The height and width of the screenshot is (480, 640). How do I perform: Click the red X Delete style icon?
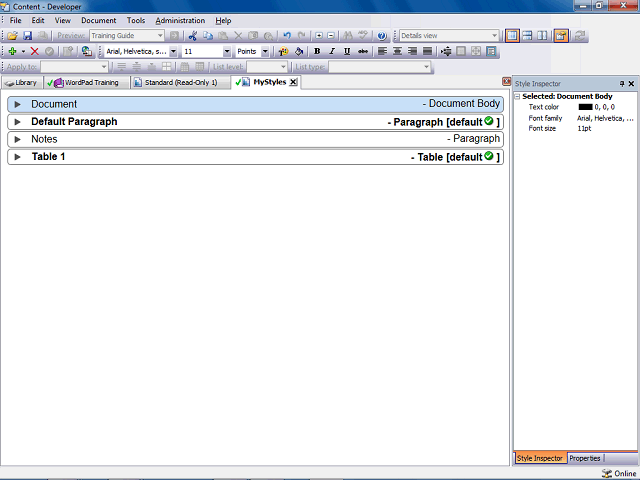35,51
